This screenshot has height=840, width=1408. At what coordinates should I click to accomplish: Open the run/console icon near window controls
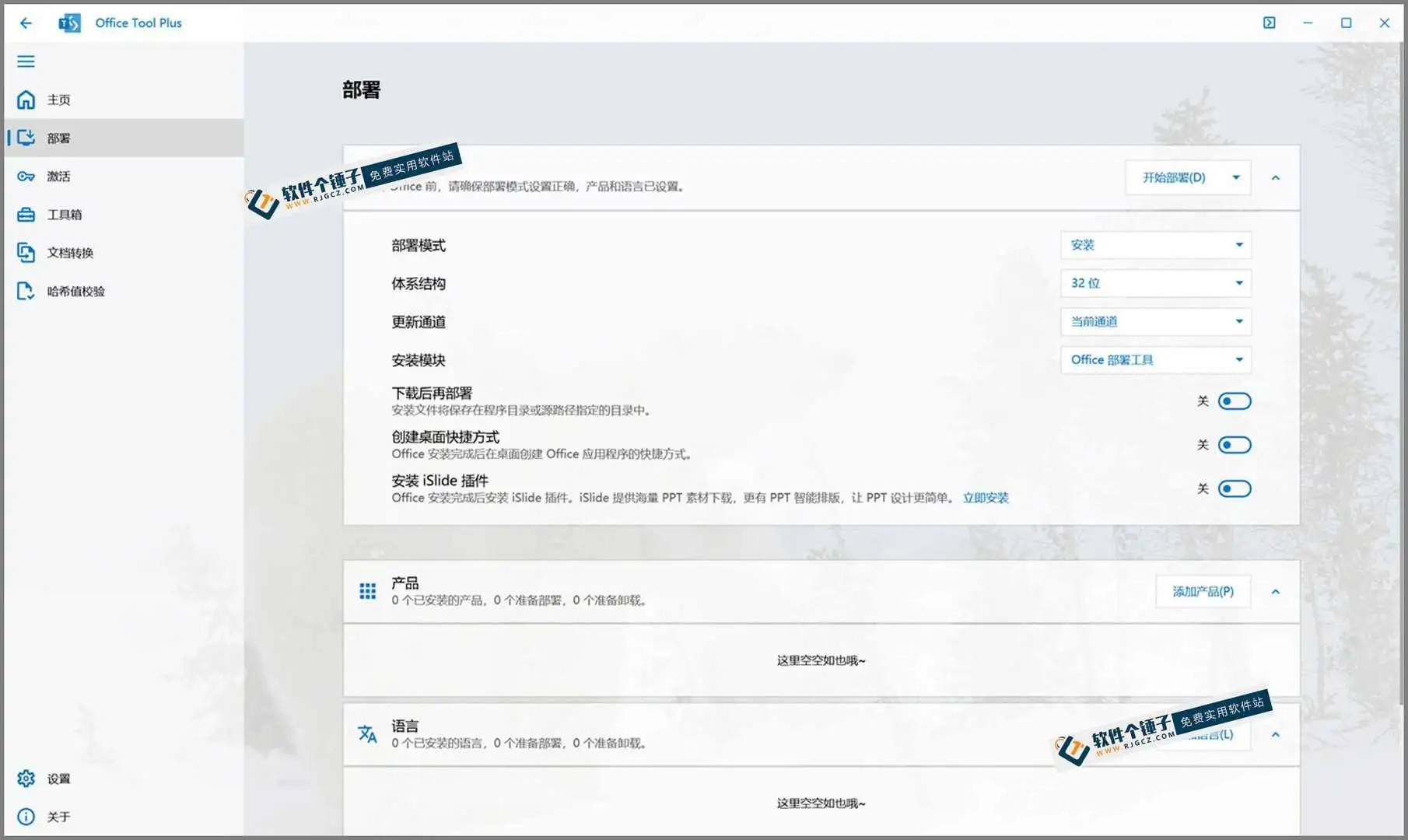point(1269,23)
